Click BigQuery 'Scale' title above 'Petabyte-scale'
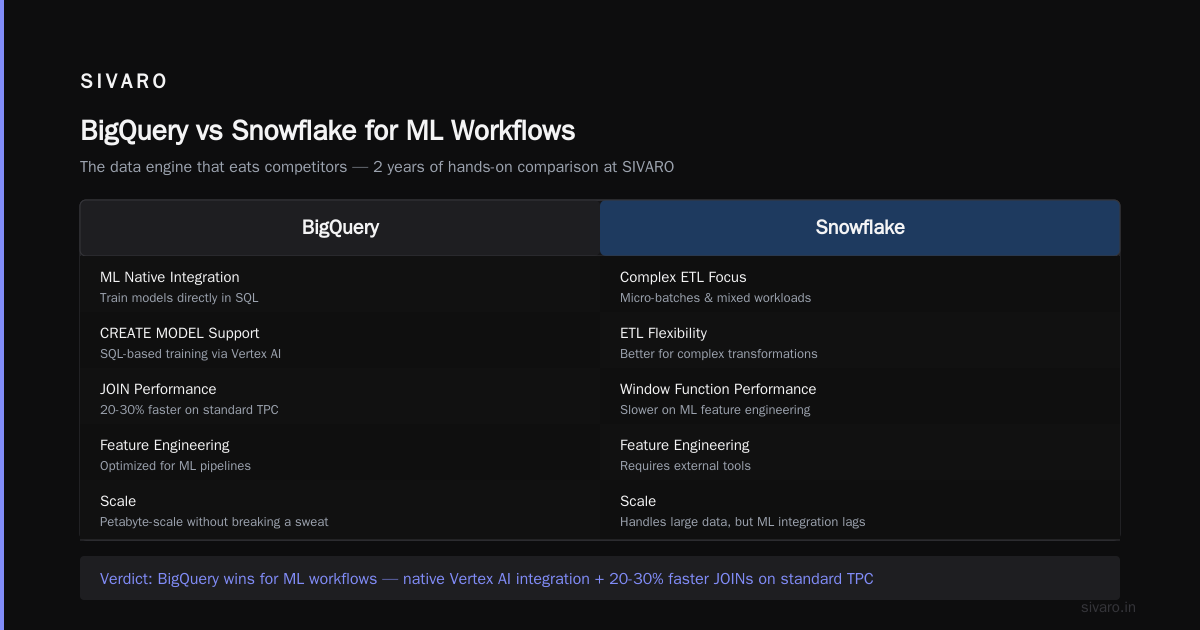The height and width of the screenshot is (630, 1200). point(118,501)
